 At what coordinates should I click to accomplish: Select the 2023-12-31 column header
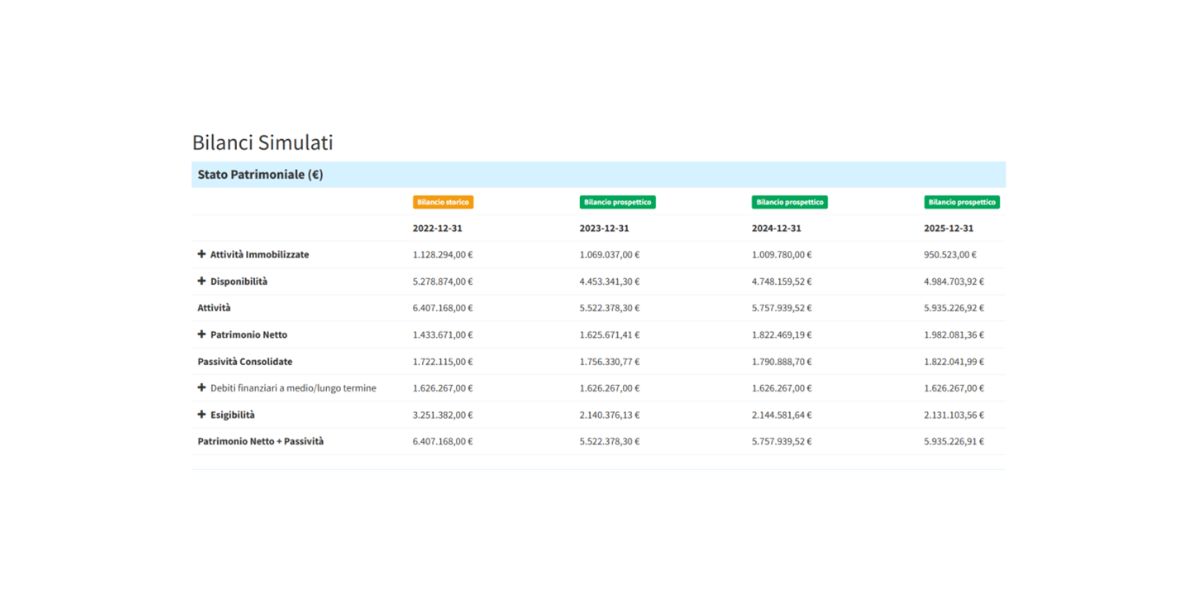[604, 228]
